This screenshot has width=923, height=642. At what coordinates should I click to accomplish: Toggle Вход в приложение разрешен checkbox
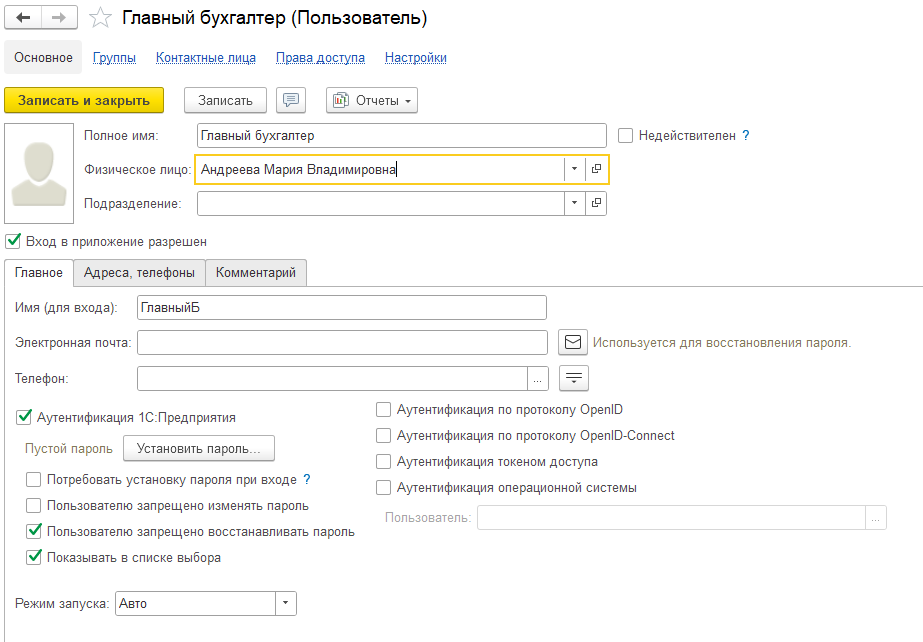(x=13, y=241)
